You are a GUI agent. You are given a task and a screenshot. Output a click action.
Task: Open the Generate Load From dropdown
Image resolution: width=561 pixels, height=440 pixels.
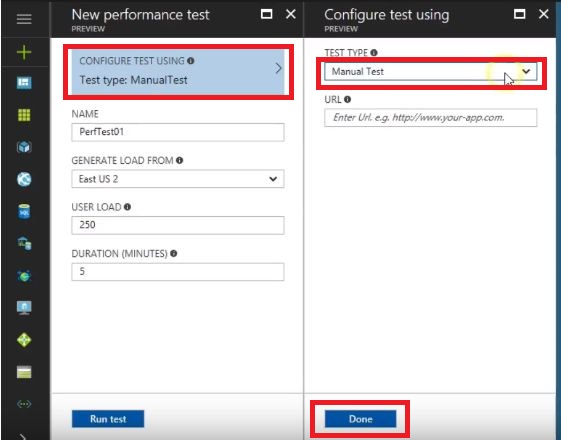pyautogui.click(x=178, y=179)
